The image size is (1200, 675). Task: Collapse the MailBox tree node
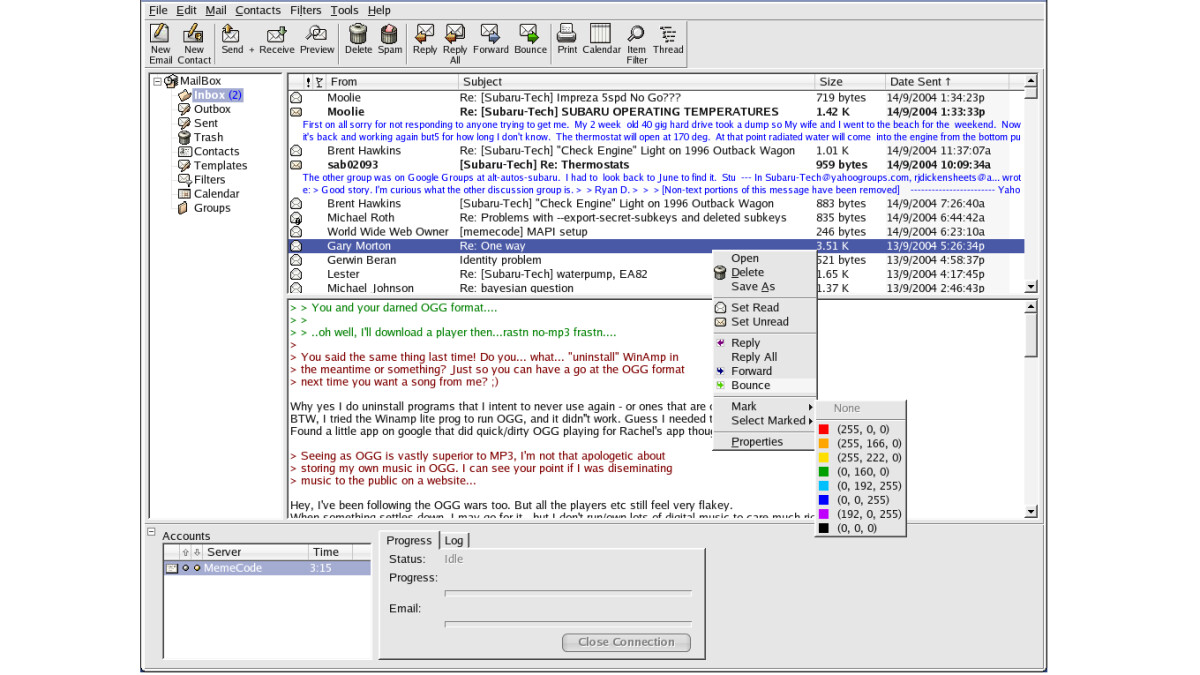(x=157, y=81)
